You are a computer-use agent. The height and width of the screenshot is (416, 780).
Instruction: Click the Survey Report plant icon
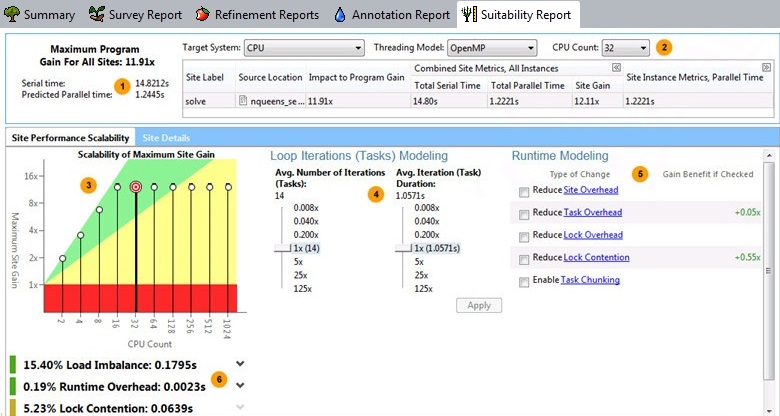coord(97,15)
